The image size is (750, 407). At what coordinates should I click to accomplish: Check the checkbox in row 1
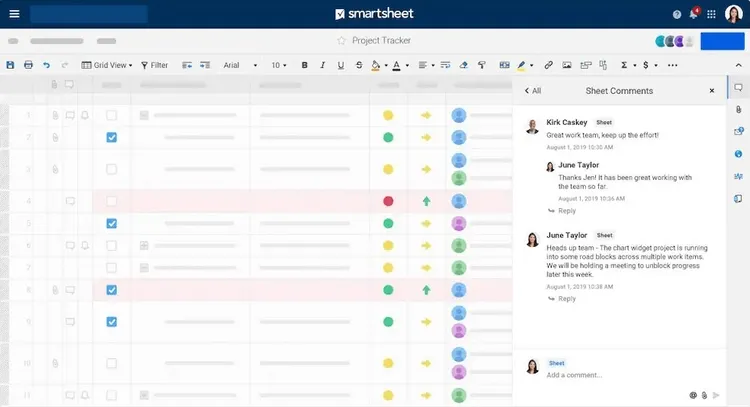pos(111,115)
